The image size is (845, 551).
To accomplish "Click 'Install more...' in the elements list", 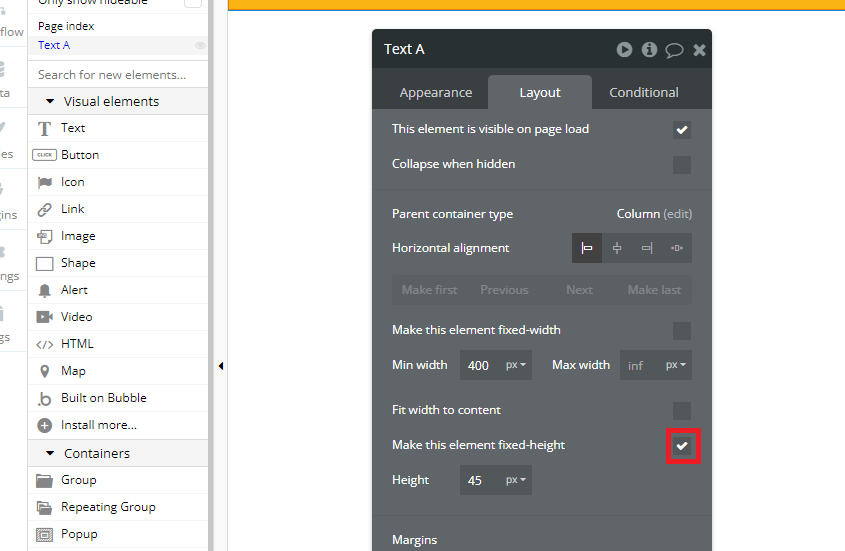I will pyautogui.click(x=98, y=425).
